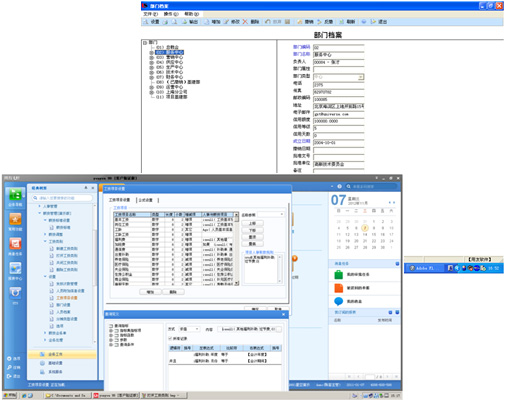Screen dimensions: 505x401
Task: Open the orange star favorites sidebar icon
Action: [x=15, y=219]
